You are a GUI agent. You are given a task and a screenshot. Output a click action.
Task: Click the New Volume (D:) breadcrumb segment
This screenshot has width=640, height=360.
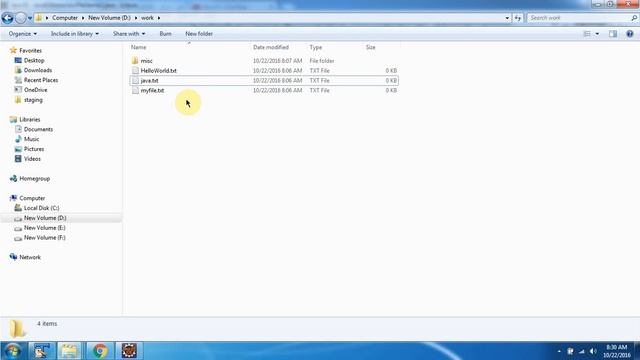click(x=109, y=18)
